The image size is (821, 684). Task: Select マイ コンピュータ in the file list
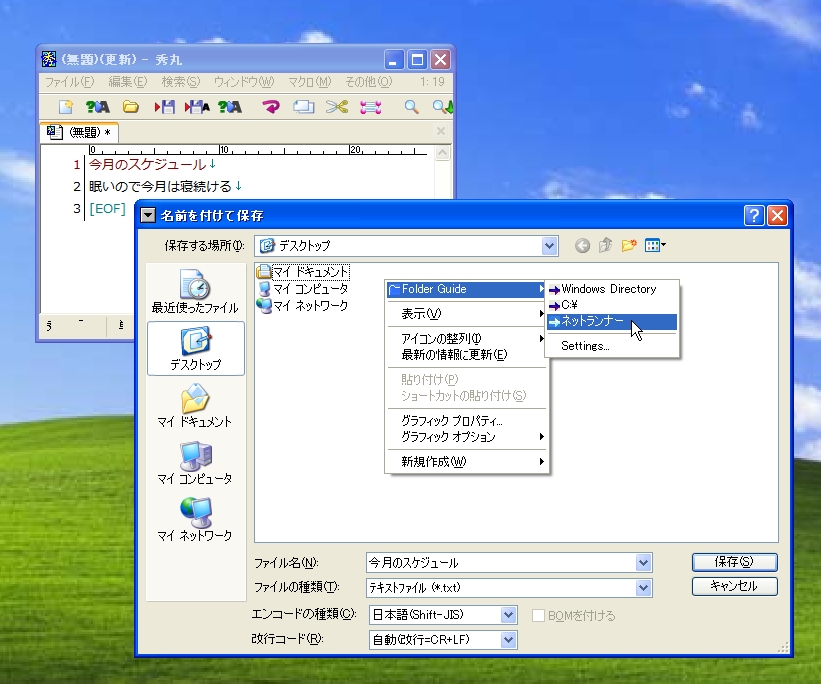tap(303, 289)
